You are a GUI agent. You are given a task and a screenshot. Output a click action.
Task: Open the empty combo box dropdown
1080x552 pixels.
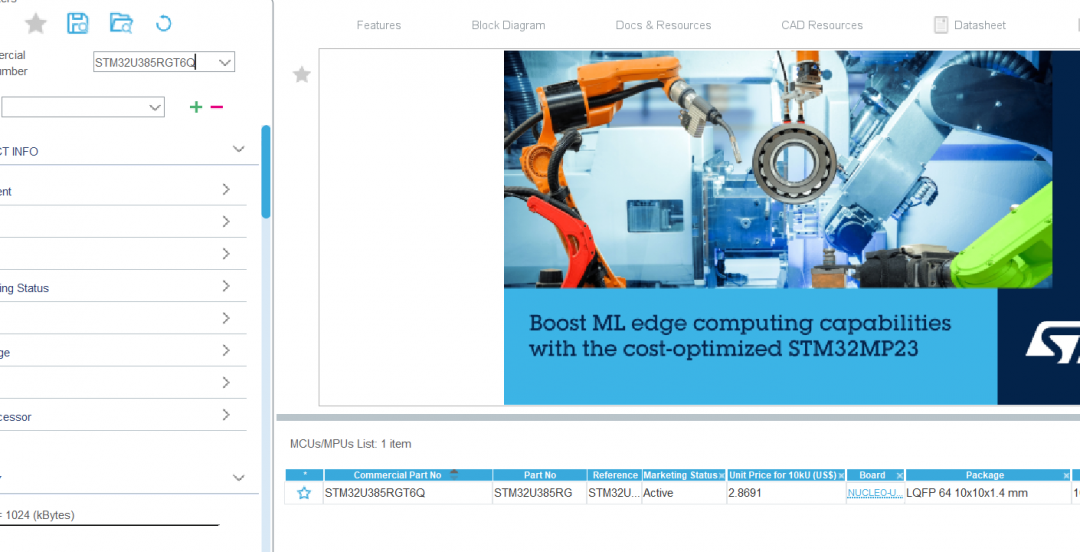coord(156,107)
